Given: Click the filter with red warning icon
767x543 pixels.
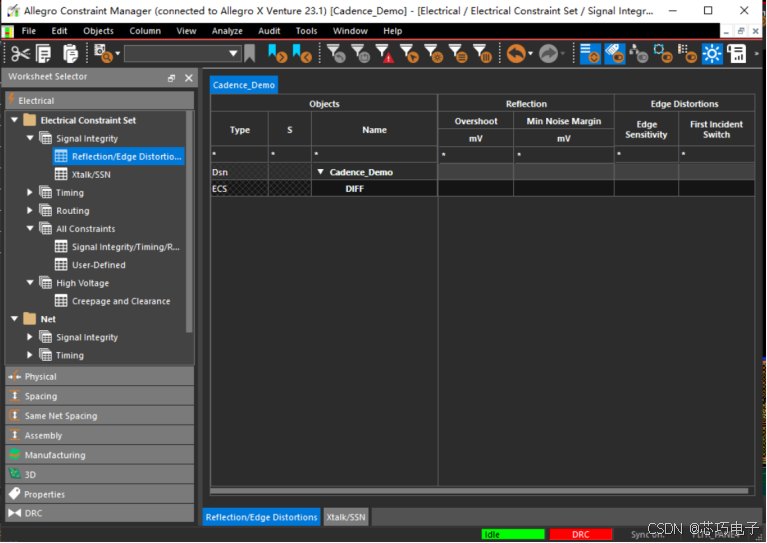Looking at the screenshot, I should pos(384,53).
